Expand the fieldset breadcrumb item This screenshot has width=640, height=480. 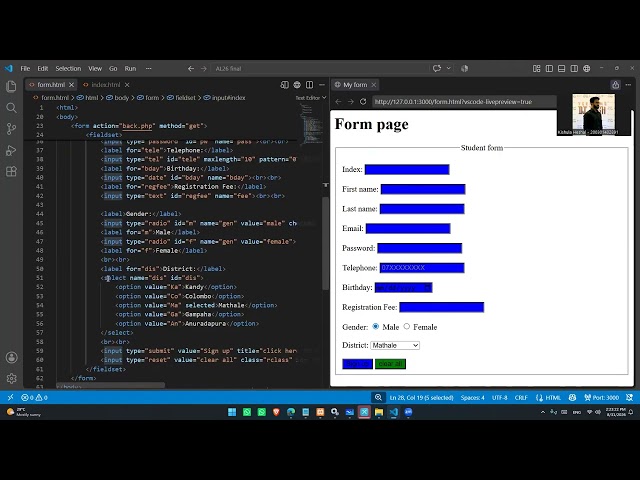181,98
